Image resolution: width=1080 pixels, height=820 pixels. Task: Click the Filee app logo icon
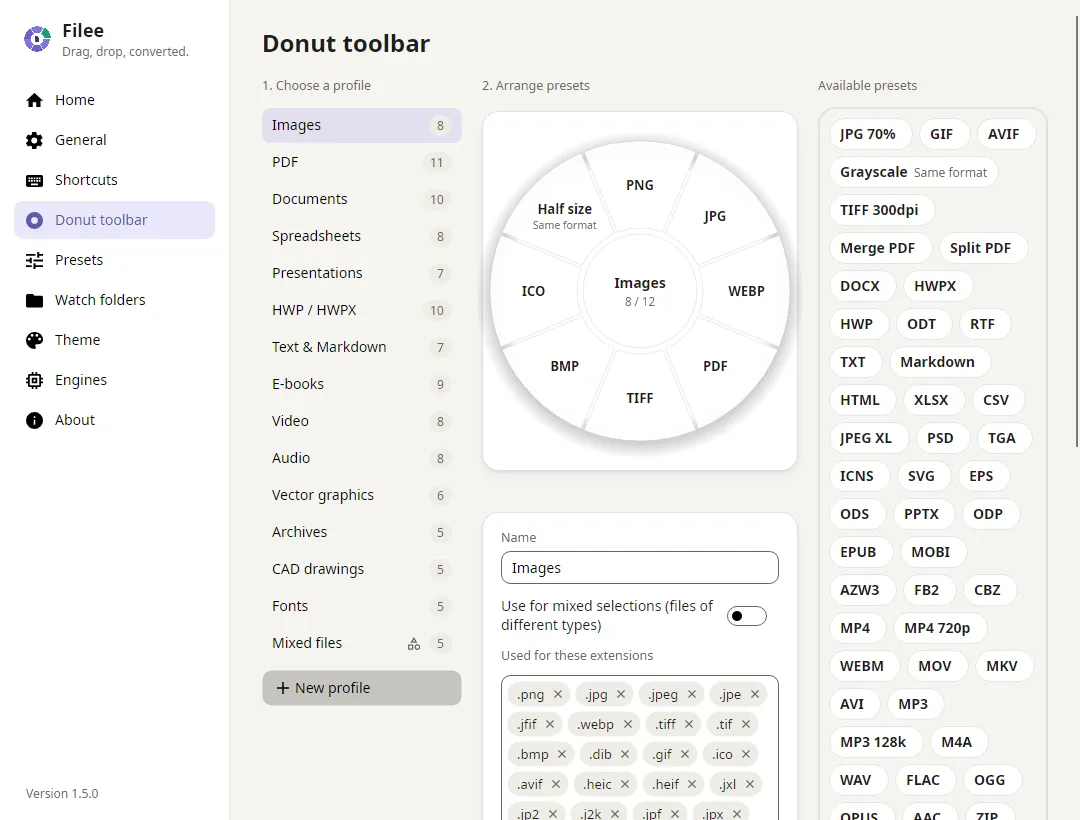pos(37,39)
